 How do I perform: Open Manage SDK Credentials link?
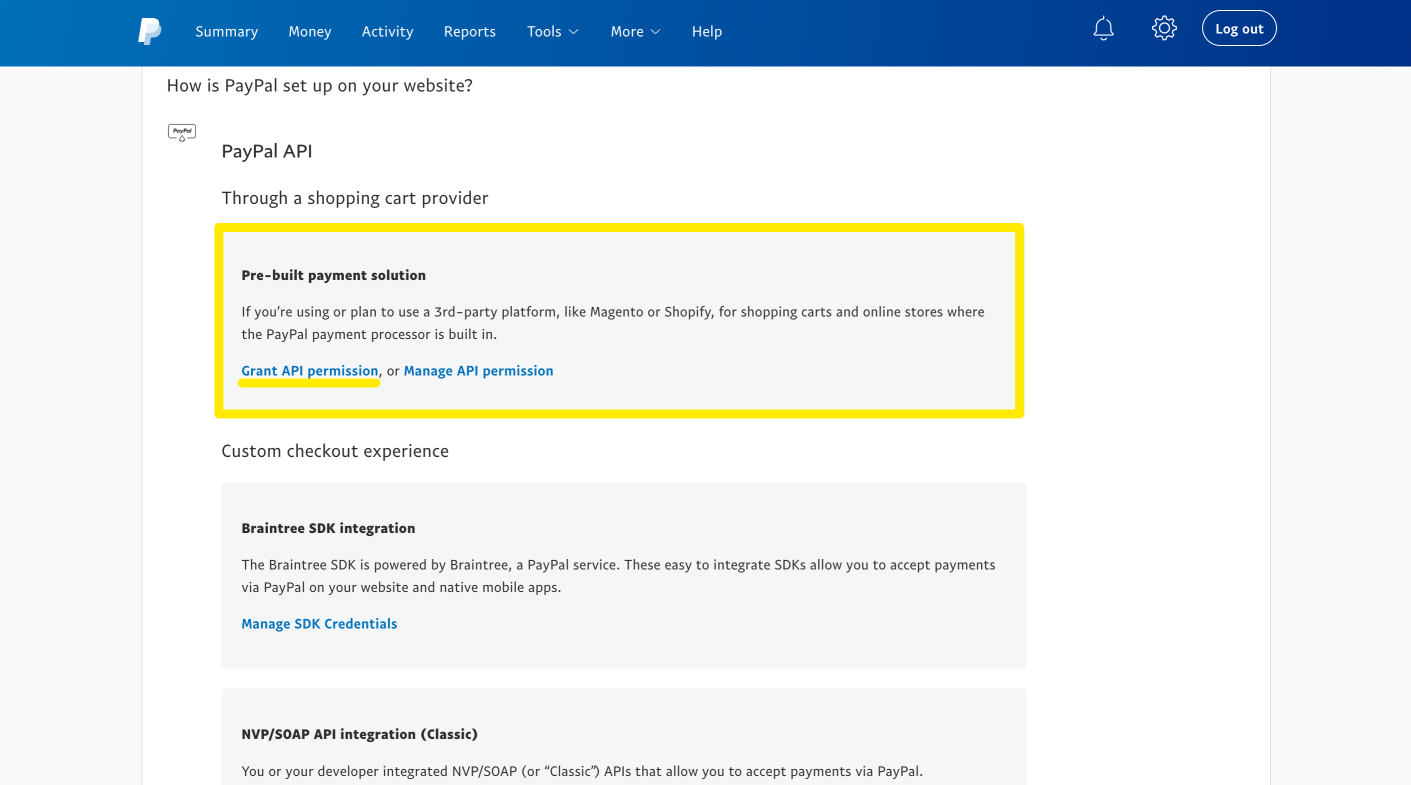[319, 624]
